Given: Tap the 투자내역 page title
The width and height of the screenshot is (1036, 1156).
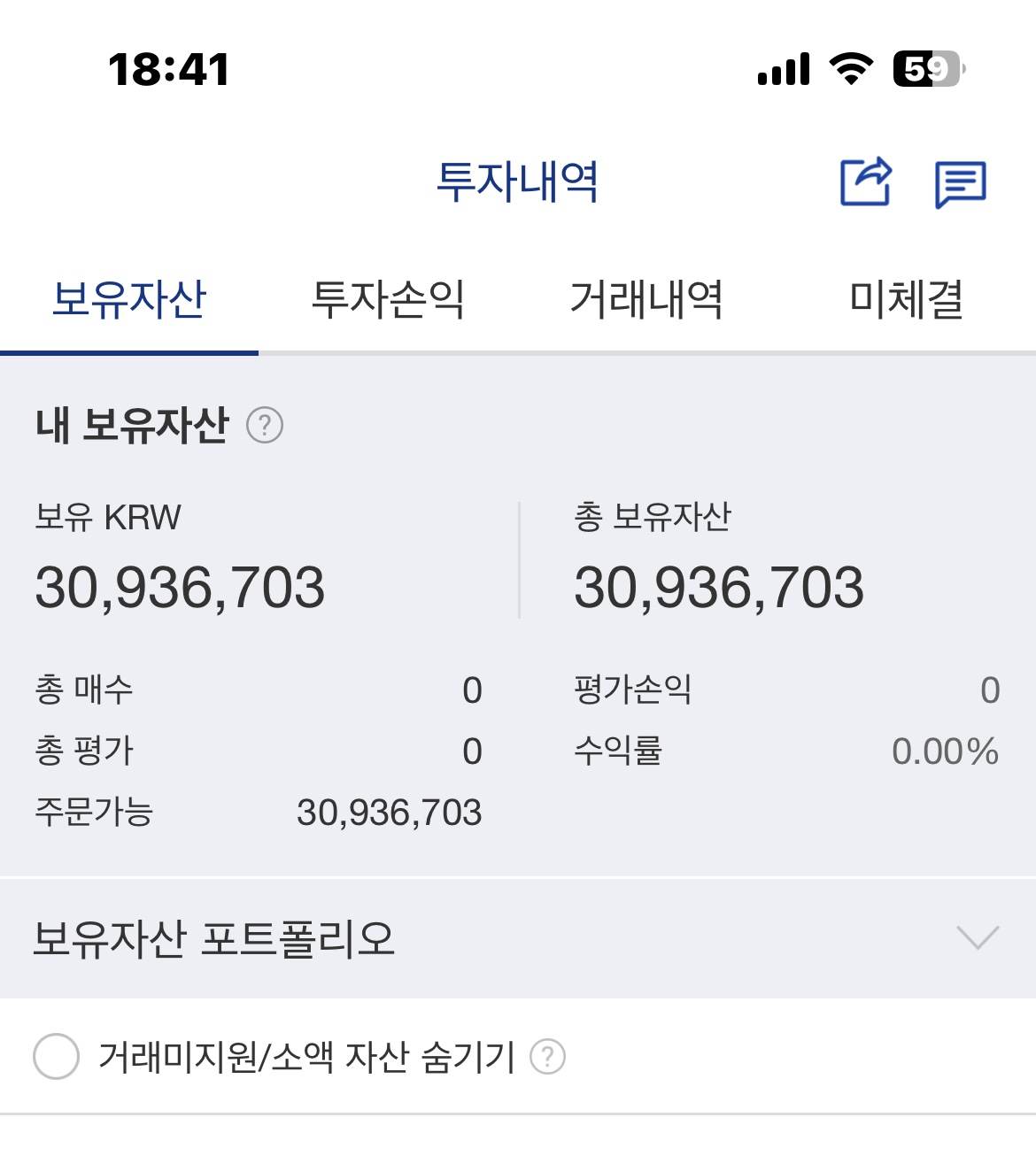Looking at the screenshot, I should coord(517,181).
